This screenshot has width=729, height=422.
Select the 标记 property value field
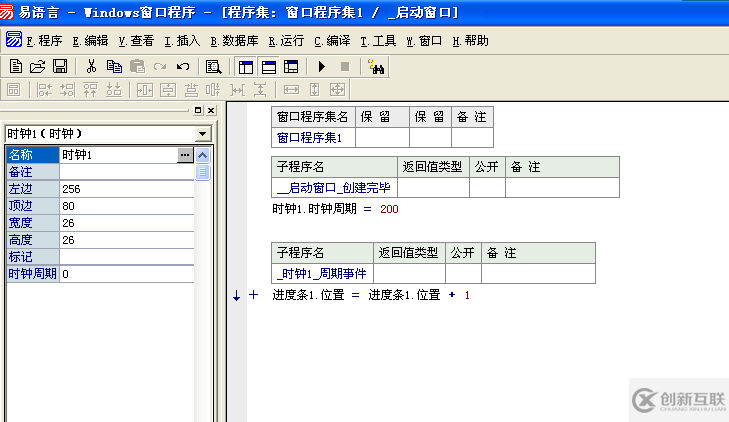(126, 257)
